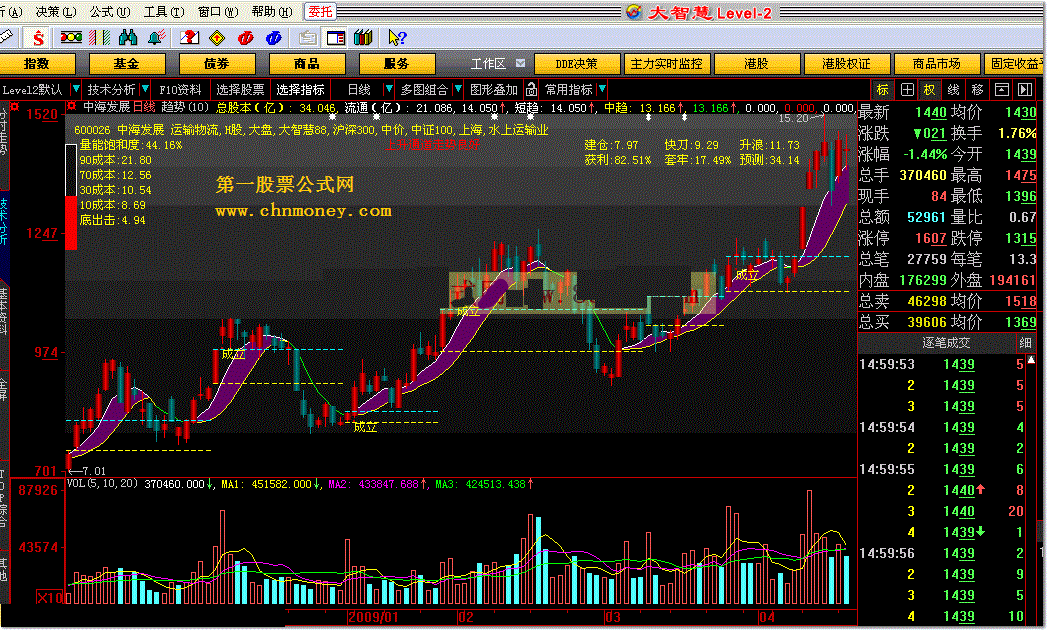Click the red gear icon beside 中海发展
This screenshot has height=632, width=1050.
point(71,106)
